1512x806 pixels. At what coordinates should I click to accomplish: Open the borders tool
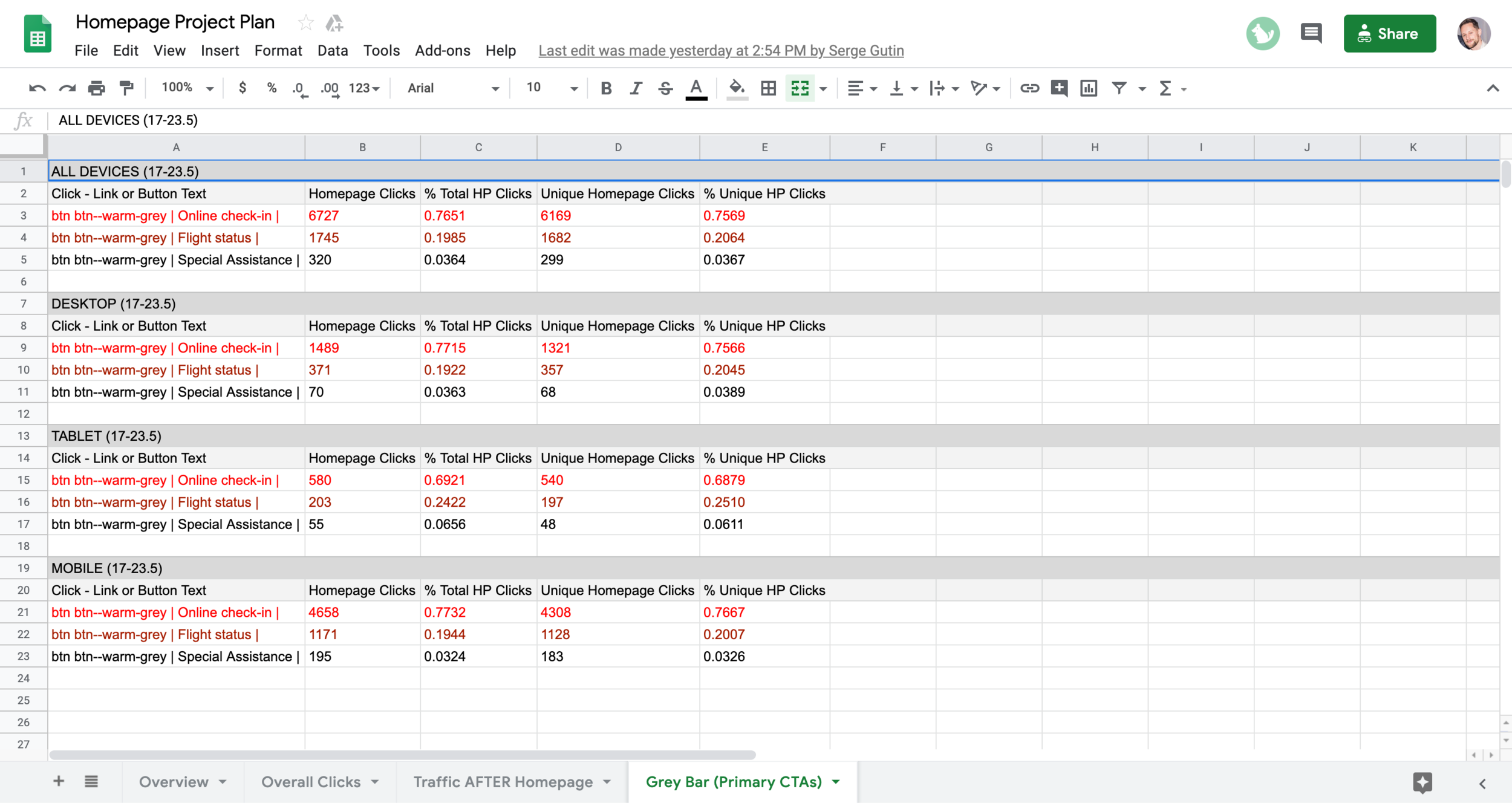click(x=768, y=88)
